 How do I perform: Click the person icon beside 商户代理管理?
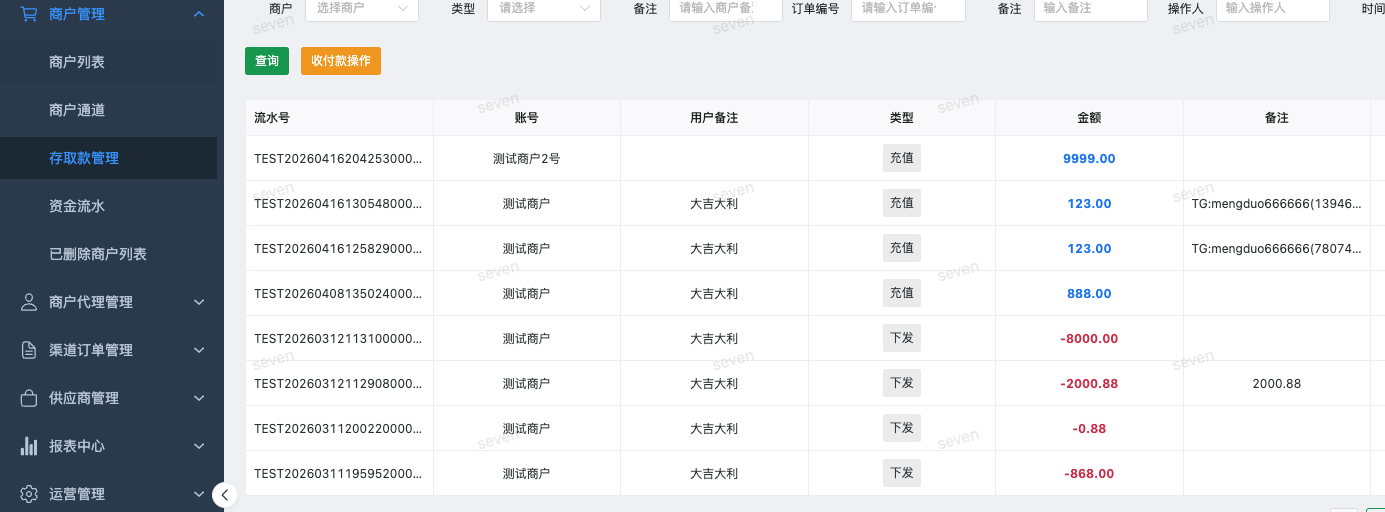tap(29, 302)
